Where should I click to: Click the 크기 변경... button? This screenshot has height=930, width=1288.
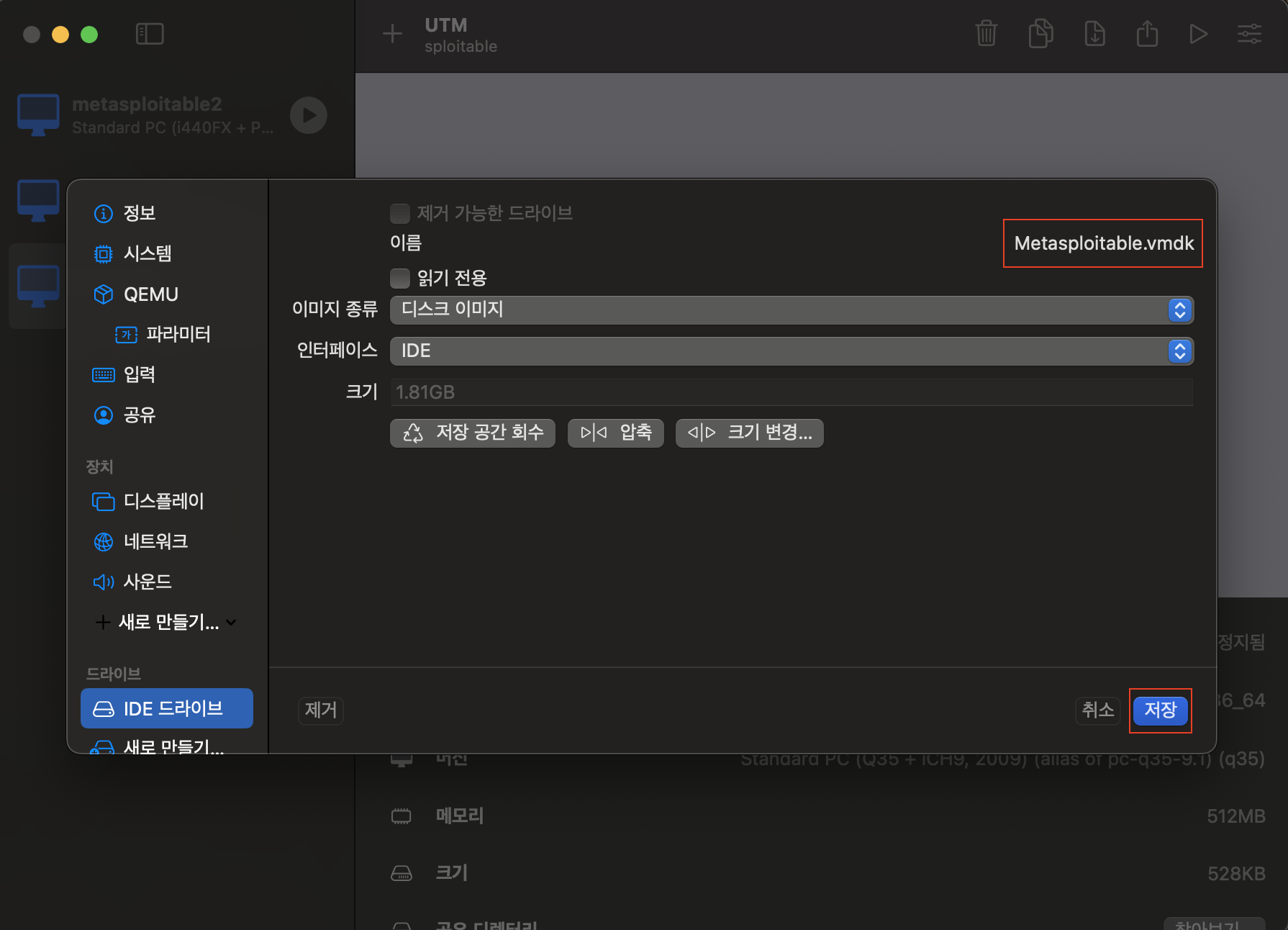[750, 433]
